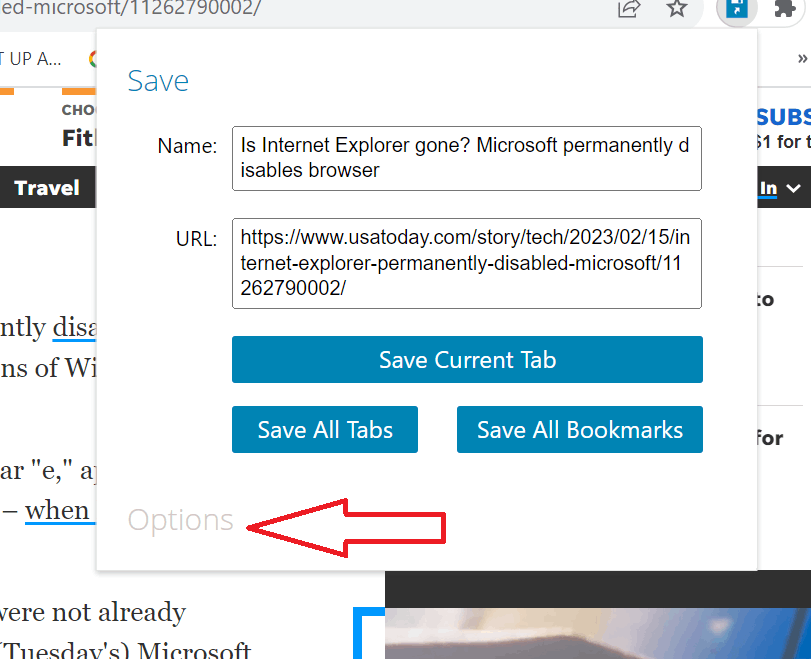811x659 pixels.
Task: Click the article photo thumbnail at bottom
Action: (x=597, y=633)
